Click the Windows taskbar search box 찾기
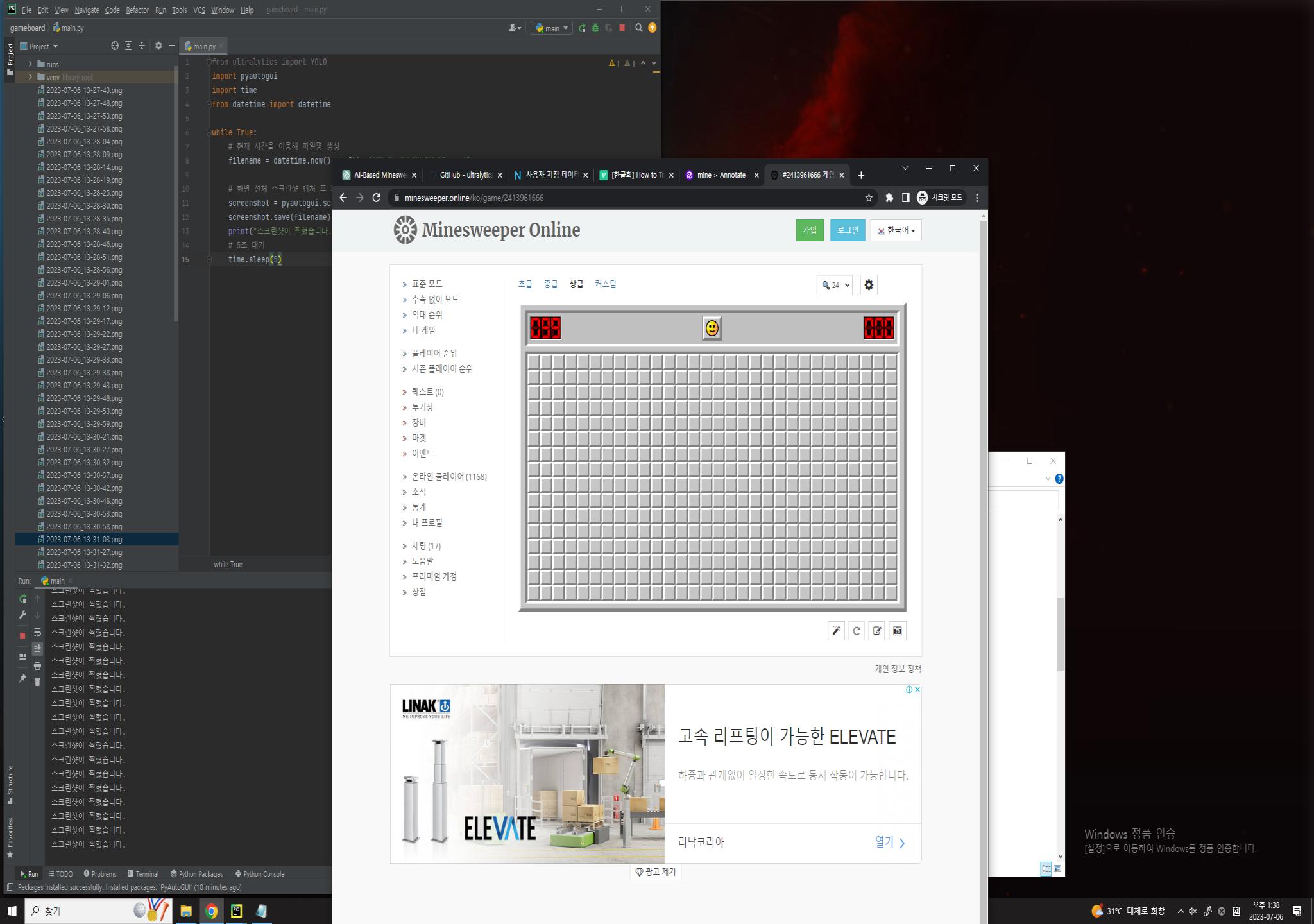The height and width of the screenshot is (924, 1314). (x=99, y=911)
